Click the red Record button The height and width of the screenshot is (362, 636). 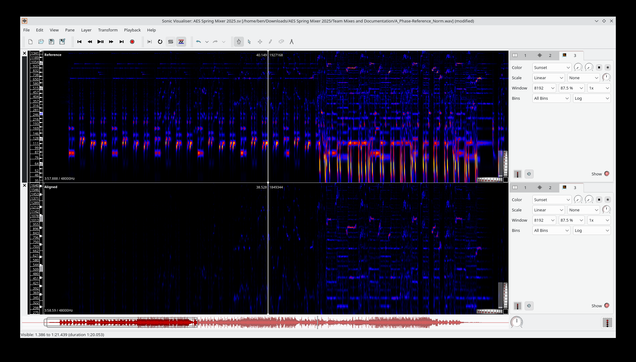click(132, 42)
